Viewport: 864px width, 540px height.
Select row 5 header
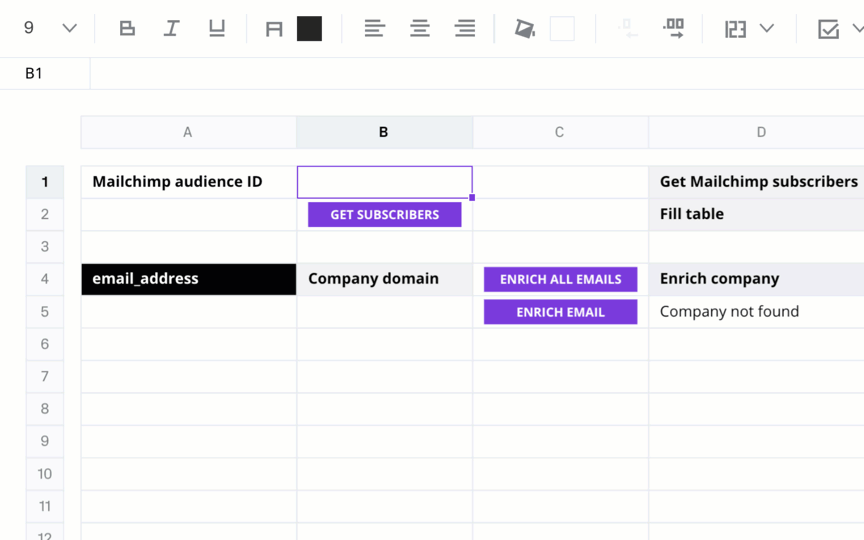(x=45, y=312)
